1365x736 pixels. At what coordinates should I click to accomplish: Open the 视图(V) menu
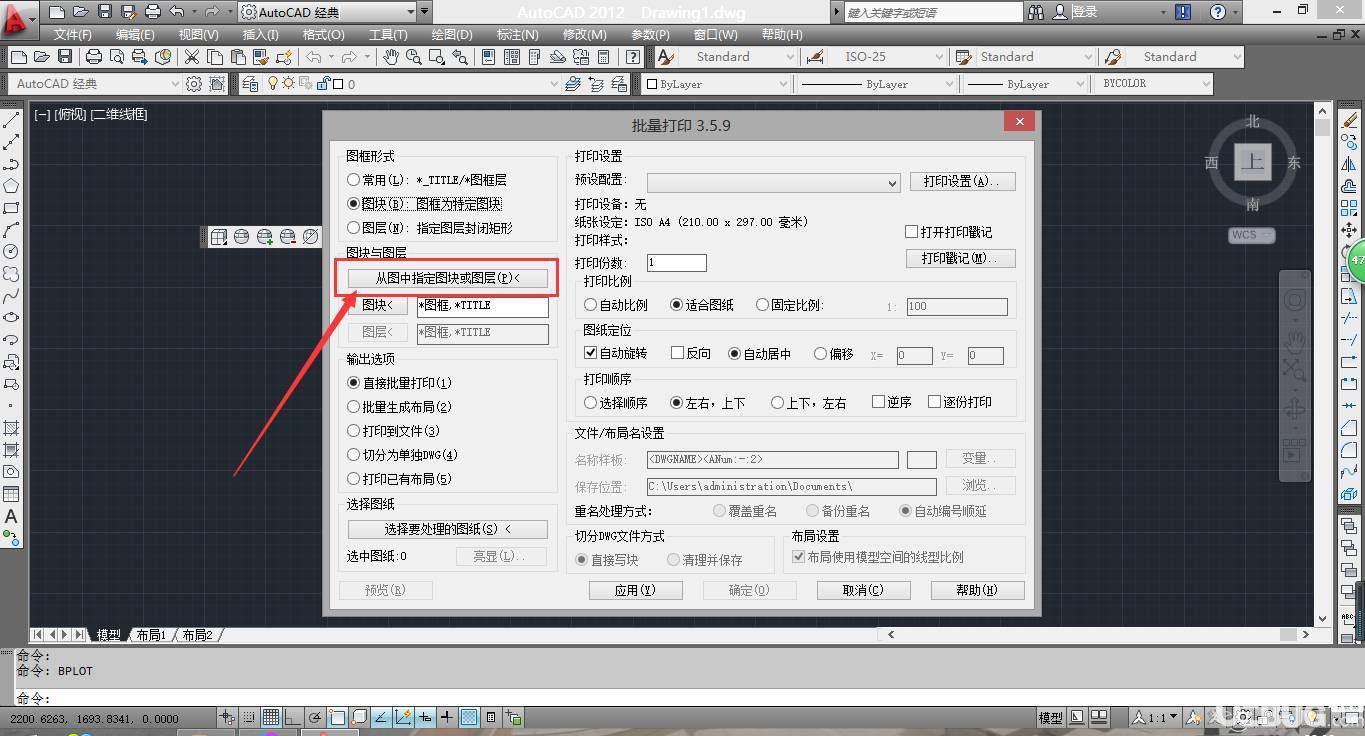tap(198, 34)
